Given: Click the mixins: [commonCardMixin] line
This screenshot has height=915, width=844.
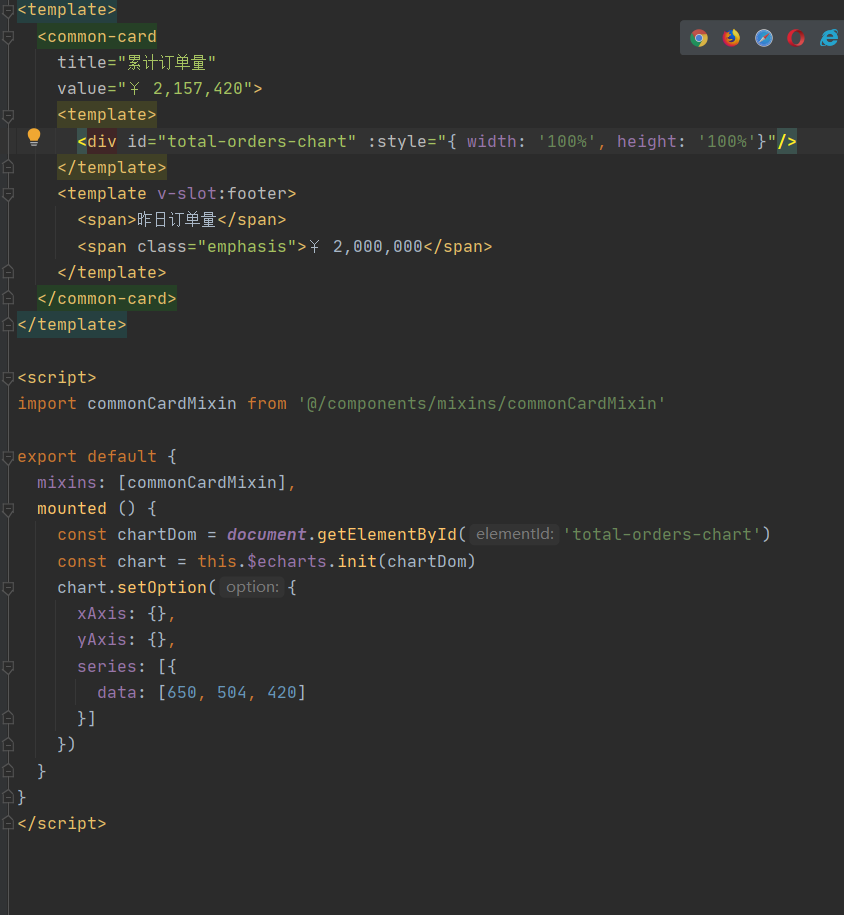Looking at the screenshot, I should (x=166, y=483).
